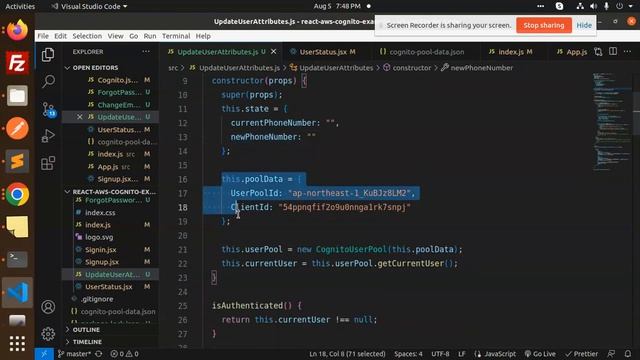
Task: Hide the screen sharing notification
Action: point(584,25)
